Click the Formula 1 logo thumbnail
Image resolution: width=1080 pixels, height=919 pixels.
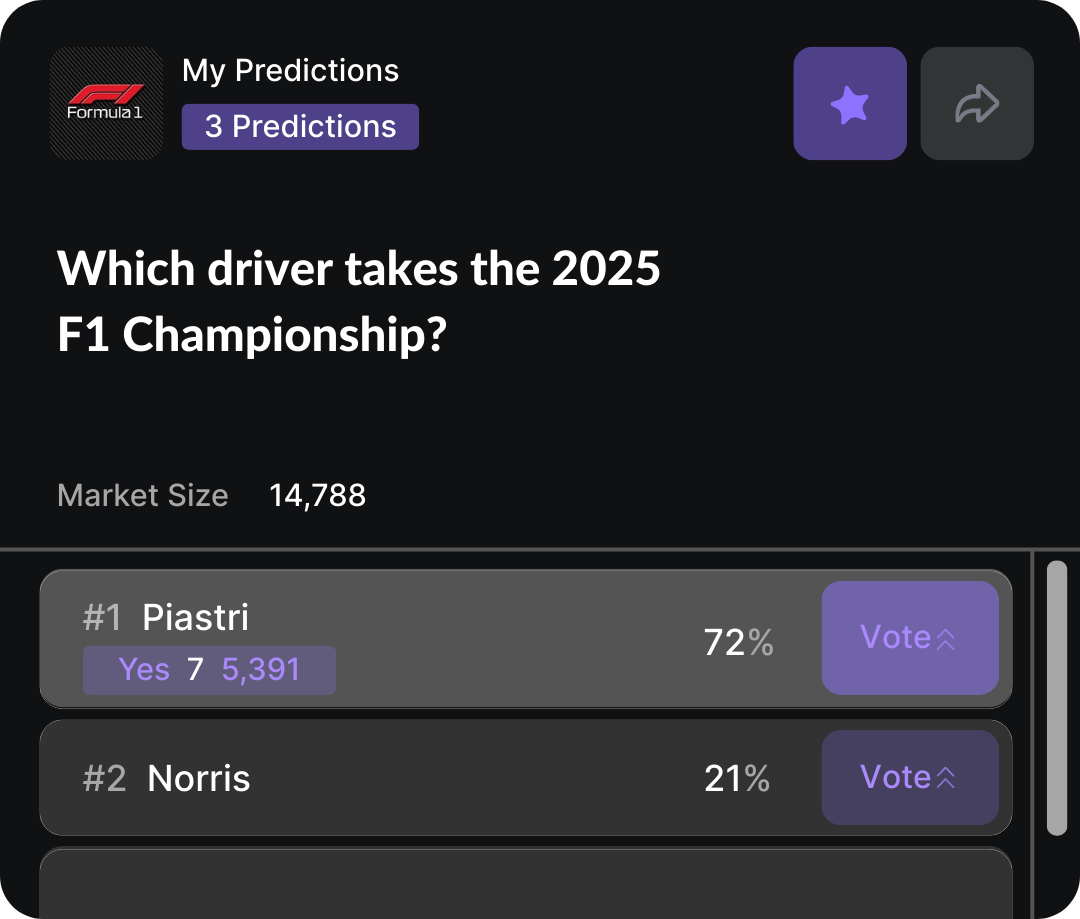[x=106, y=103]
